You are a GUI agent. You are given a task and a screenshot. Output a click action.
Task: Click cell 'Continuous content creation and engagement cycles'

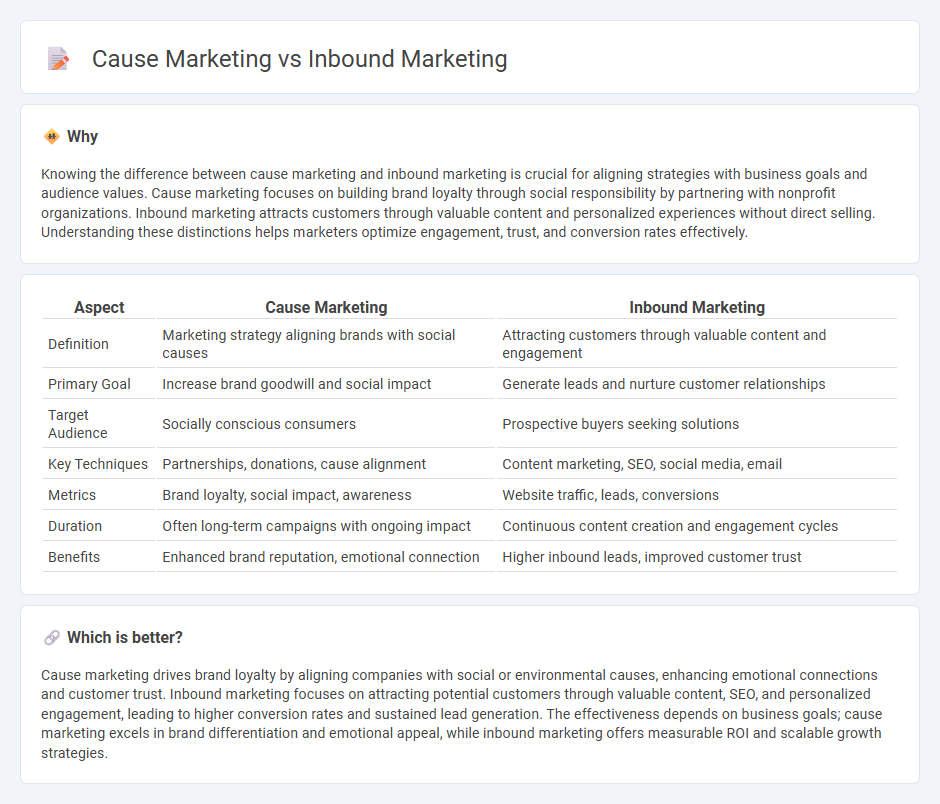coord(697,526)
